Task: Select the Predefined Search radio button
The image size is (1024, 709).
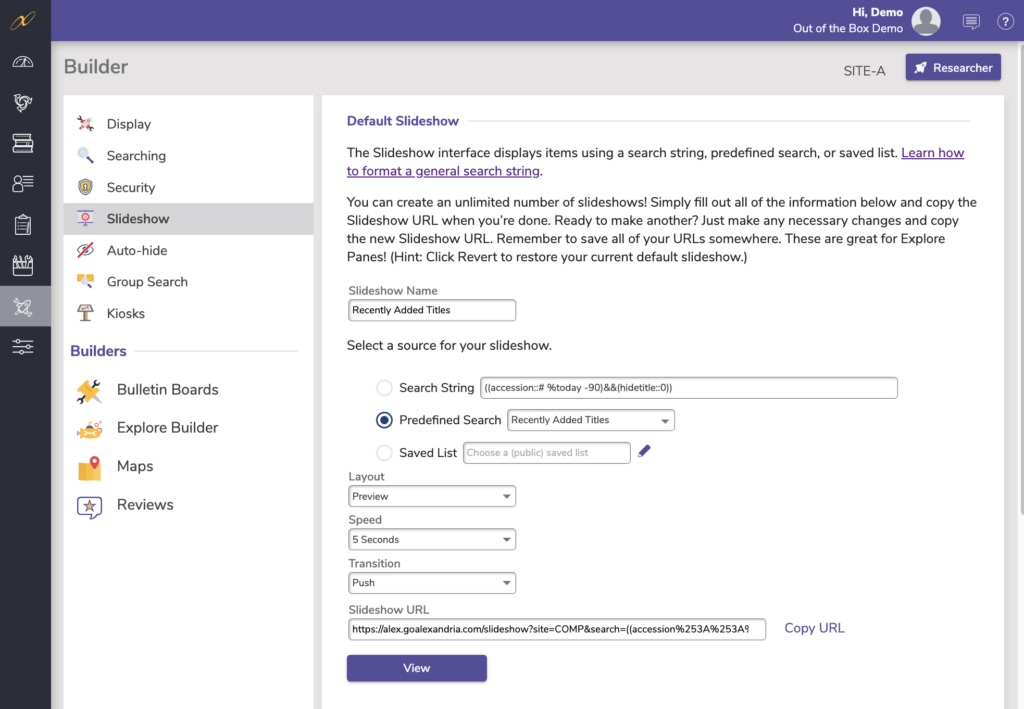Action: [384, 420]
